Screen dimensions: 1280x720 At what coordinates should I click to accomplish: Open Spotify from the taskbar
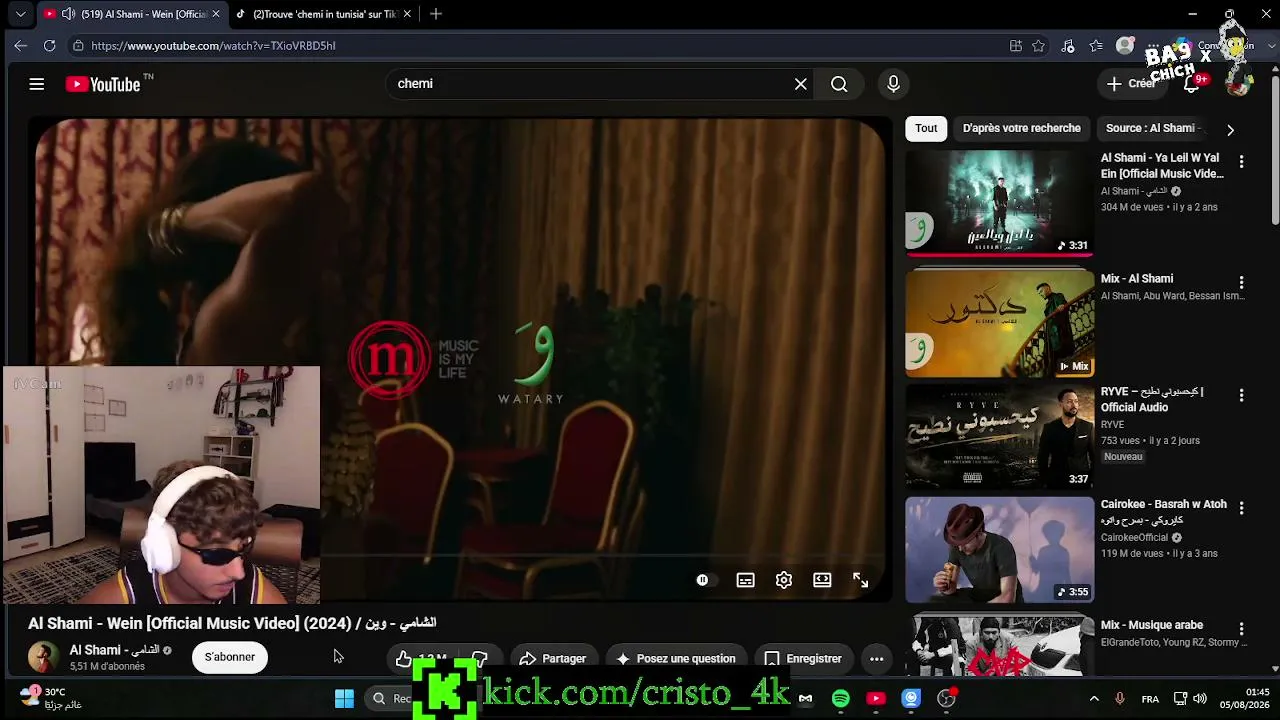841,699
